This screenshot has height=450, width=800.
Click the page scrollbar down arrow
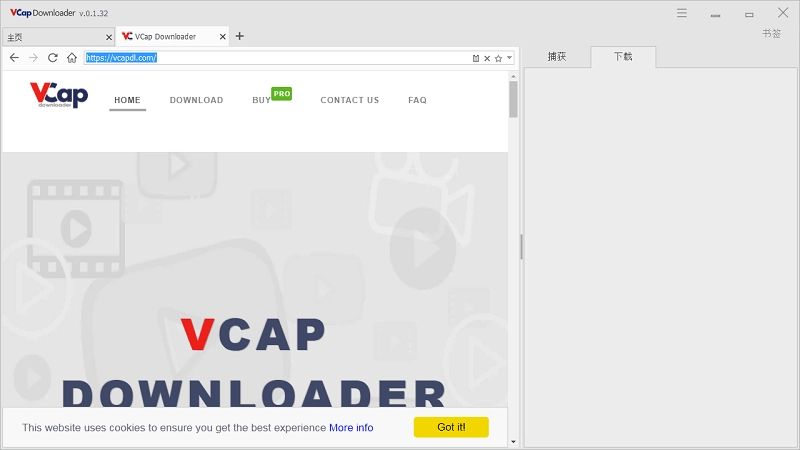pyautogui.click(x=513, y=442)
